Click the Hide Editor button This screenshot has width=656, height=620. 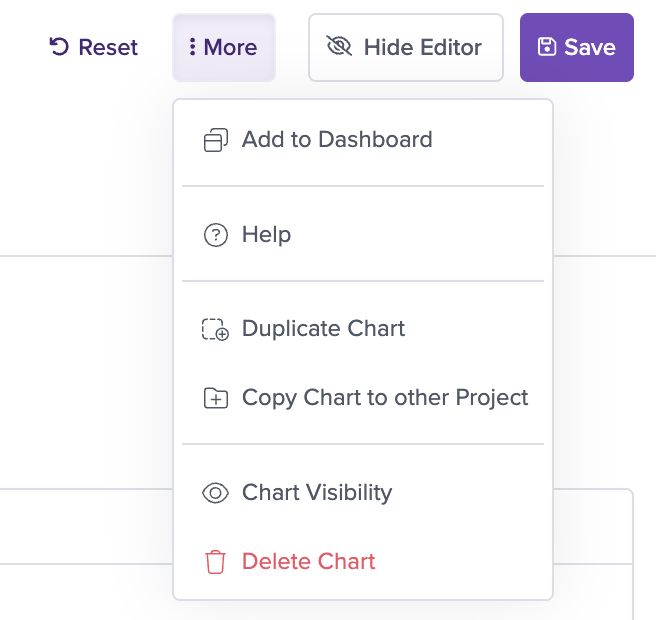click(x=406, y=47)
